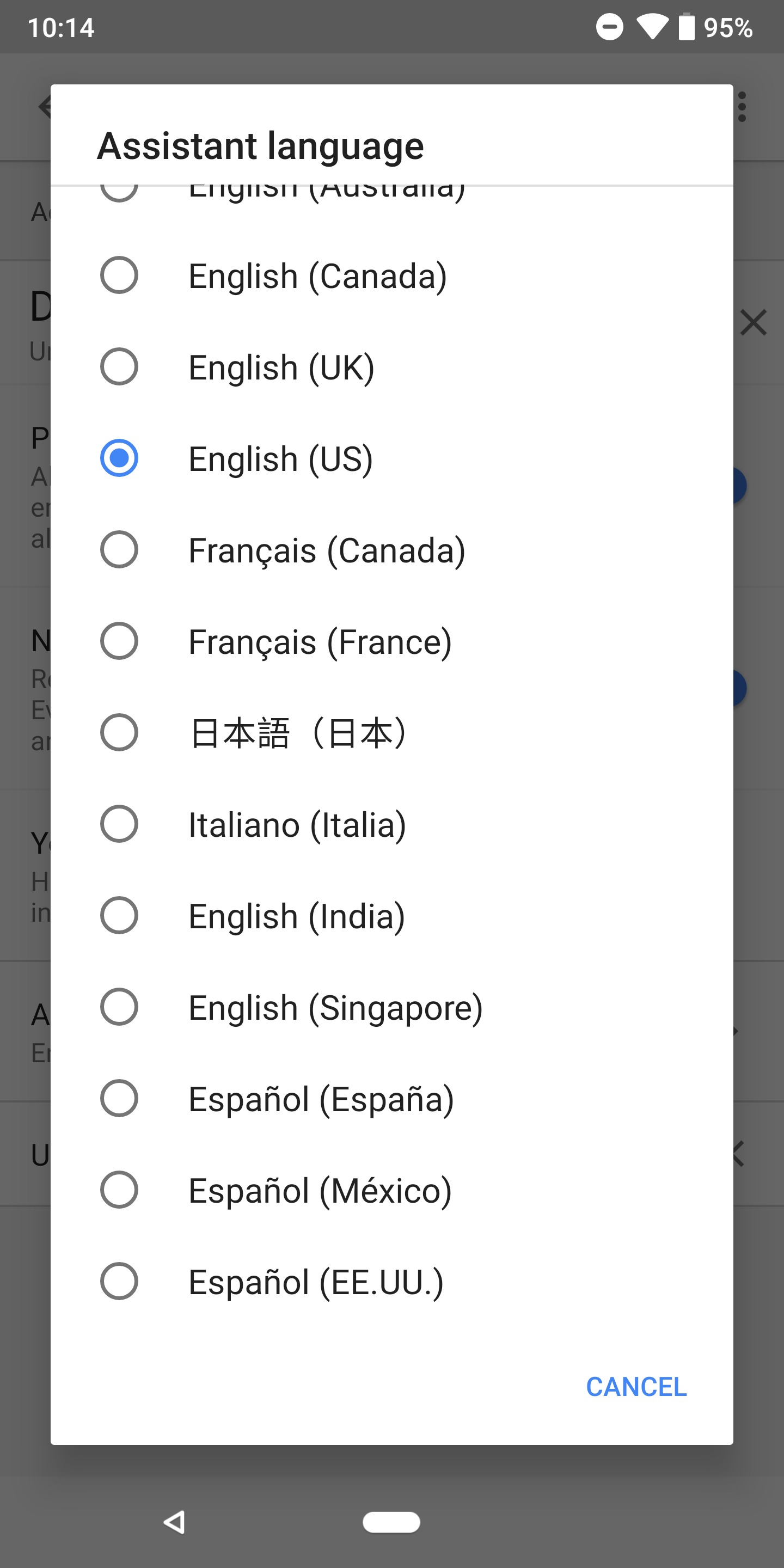Tap the selected English (US) radio button
Screen dimensions: 784x1568
(x=119, y=458)
